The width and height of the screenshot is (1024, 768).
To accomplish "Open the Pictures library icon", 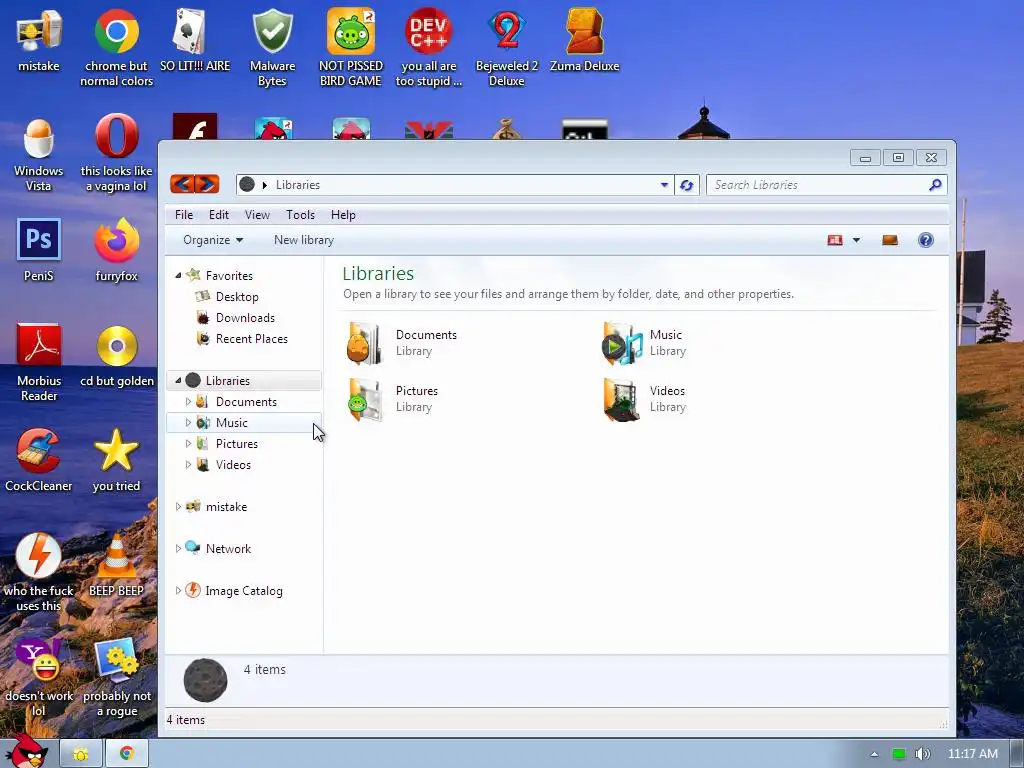I will [363, 399].
